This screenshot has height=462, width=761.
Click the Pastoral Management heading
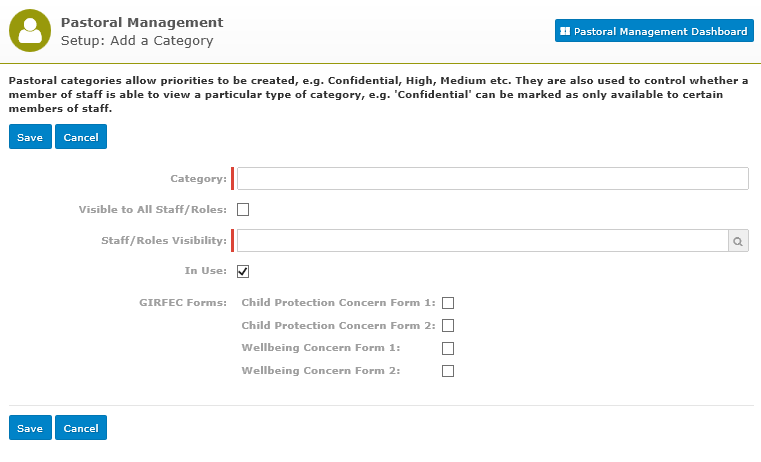coord(142,23)
